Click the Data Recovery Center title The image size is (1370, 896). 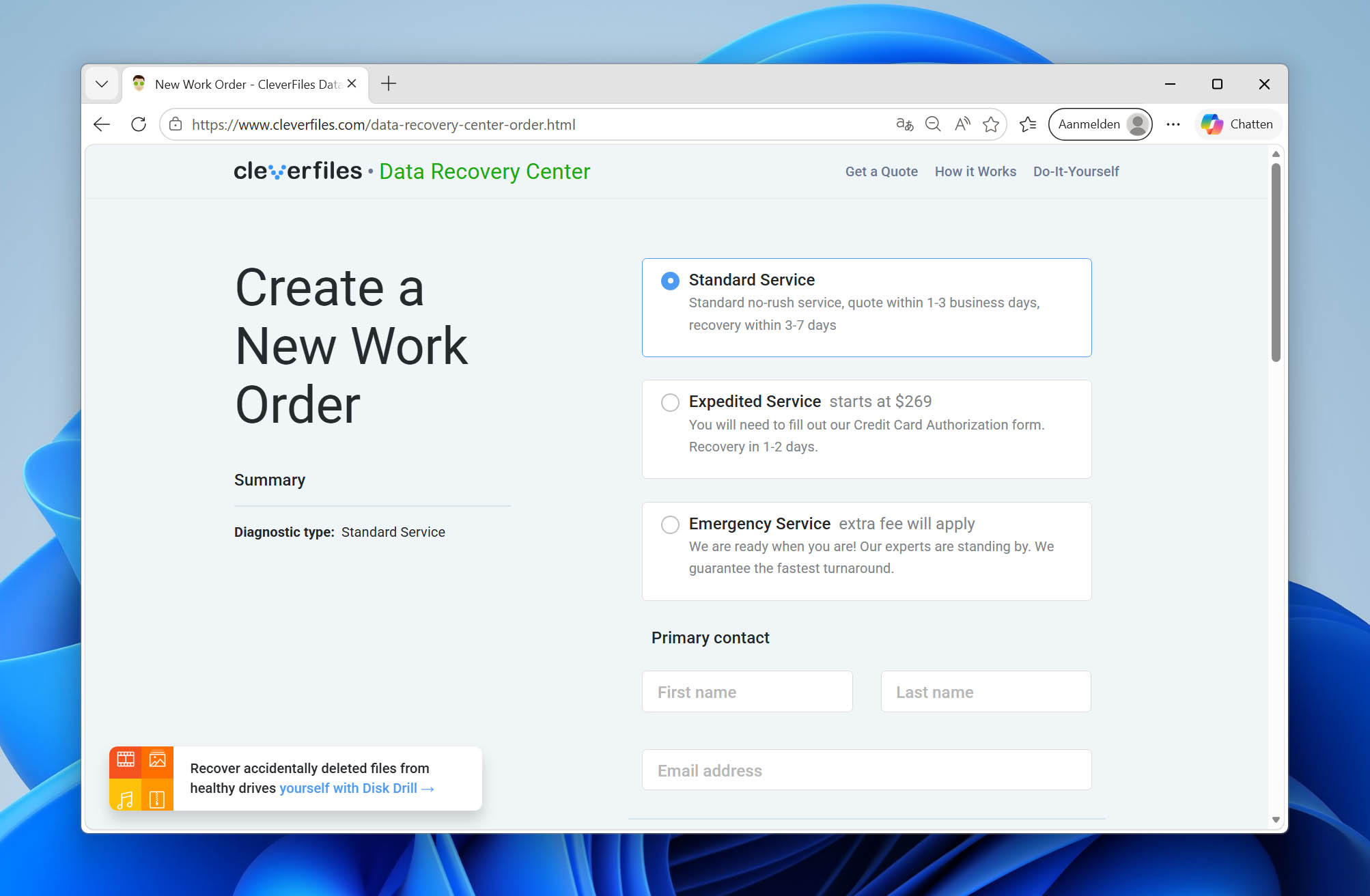coord(484,171)
